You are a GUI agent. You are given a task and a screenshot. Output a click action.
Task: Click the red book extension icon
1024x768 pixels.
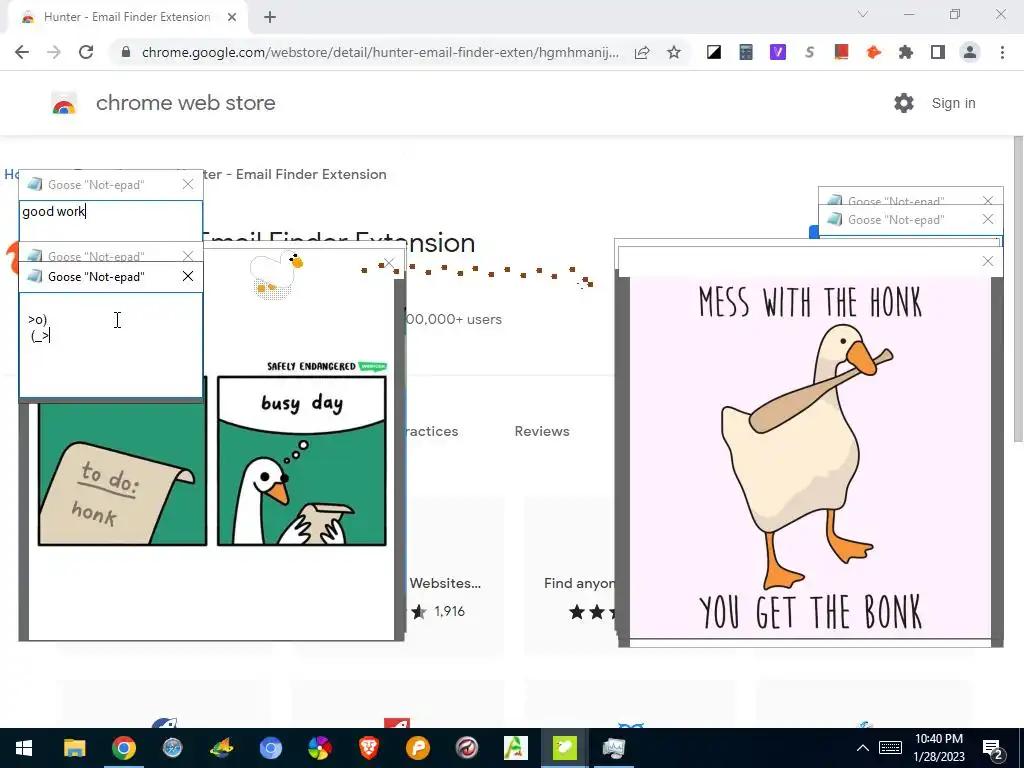click(841, 52)
